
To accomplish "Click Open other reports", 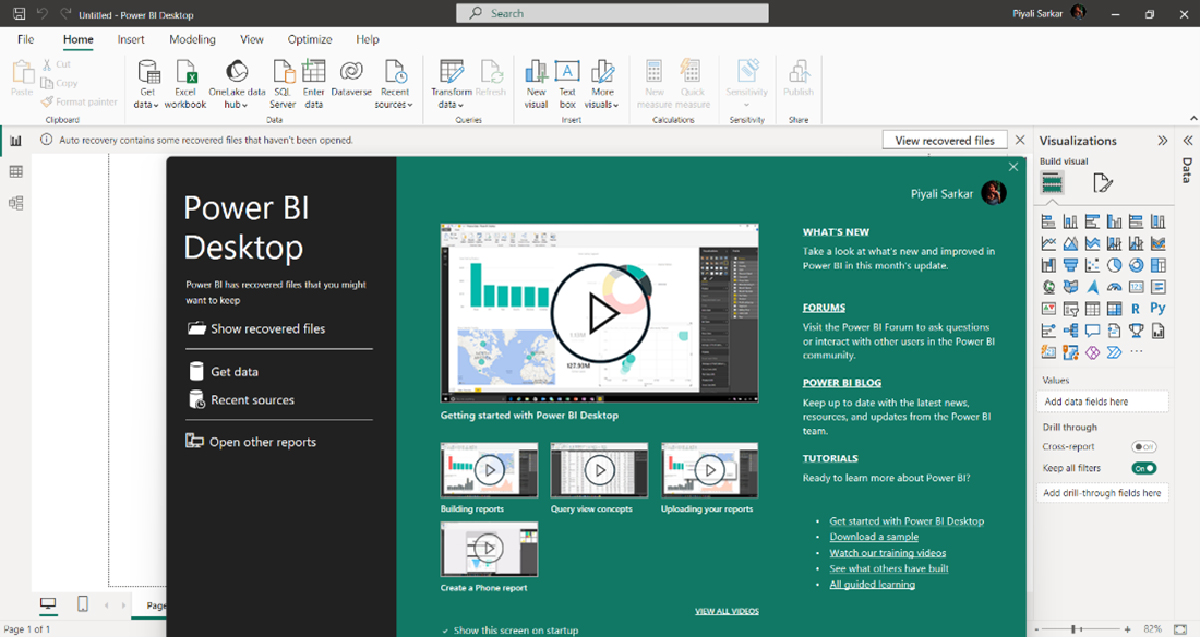I will [x=251, y=442].
